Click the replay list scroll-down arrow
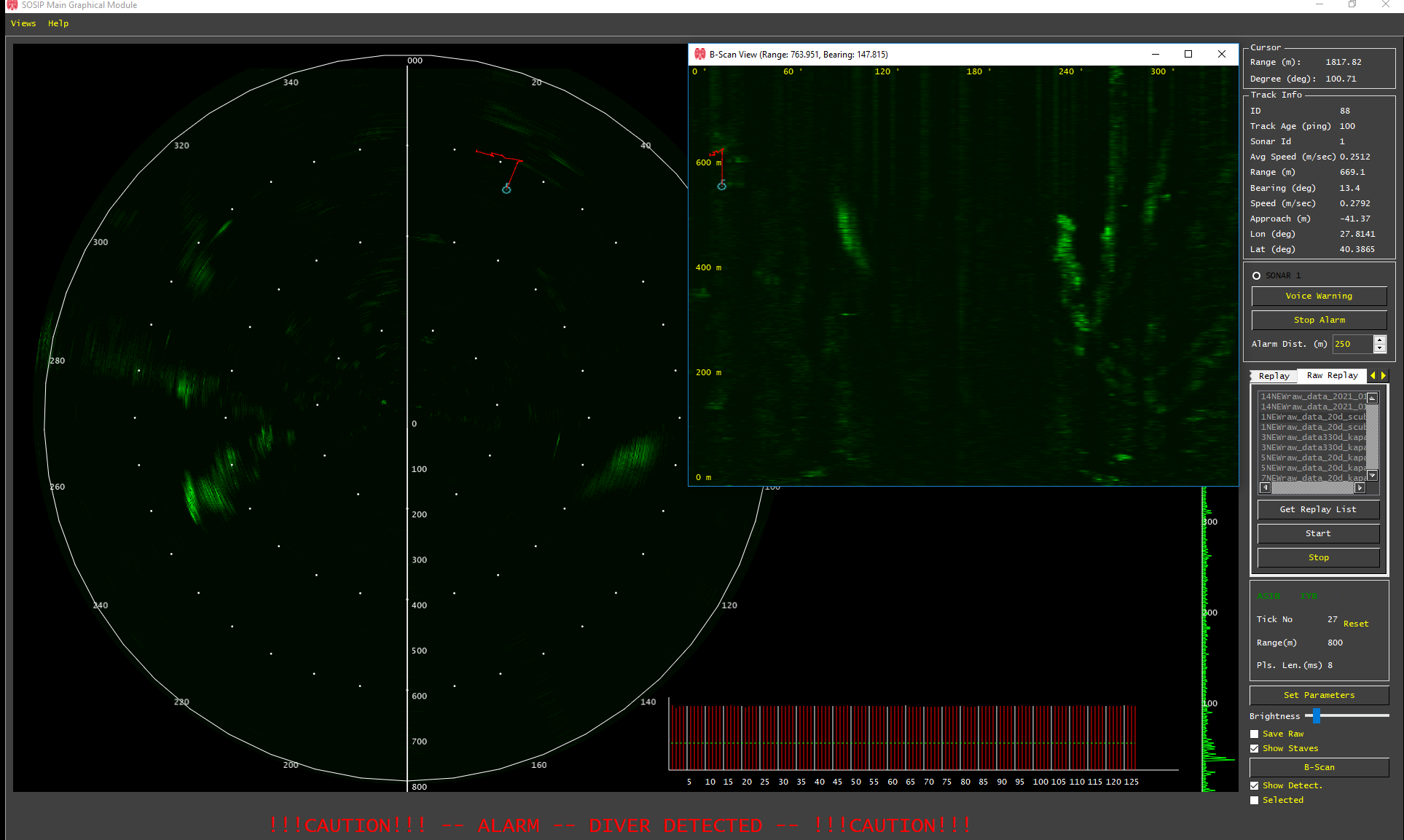This screenshot has width=1404, height=840. tap(1372, 476)
